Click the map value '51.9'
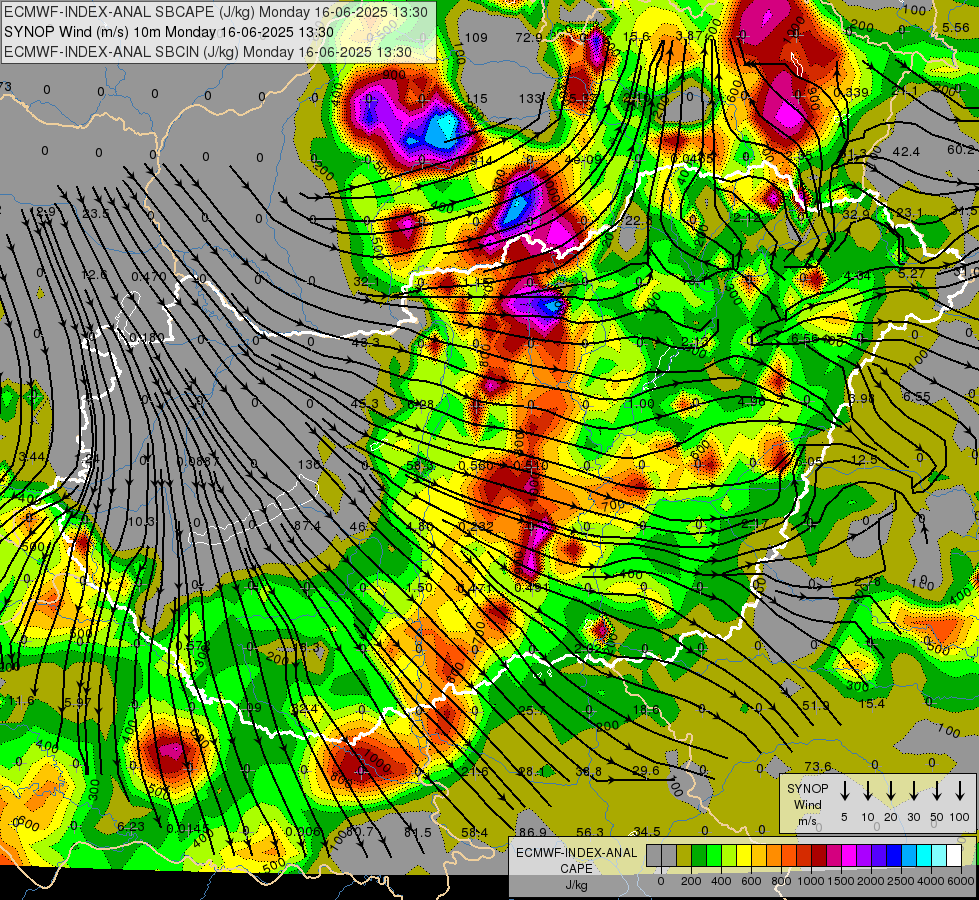Image resolution: width=979 pixels, height=900 pixels. coord(815,706)
